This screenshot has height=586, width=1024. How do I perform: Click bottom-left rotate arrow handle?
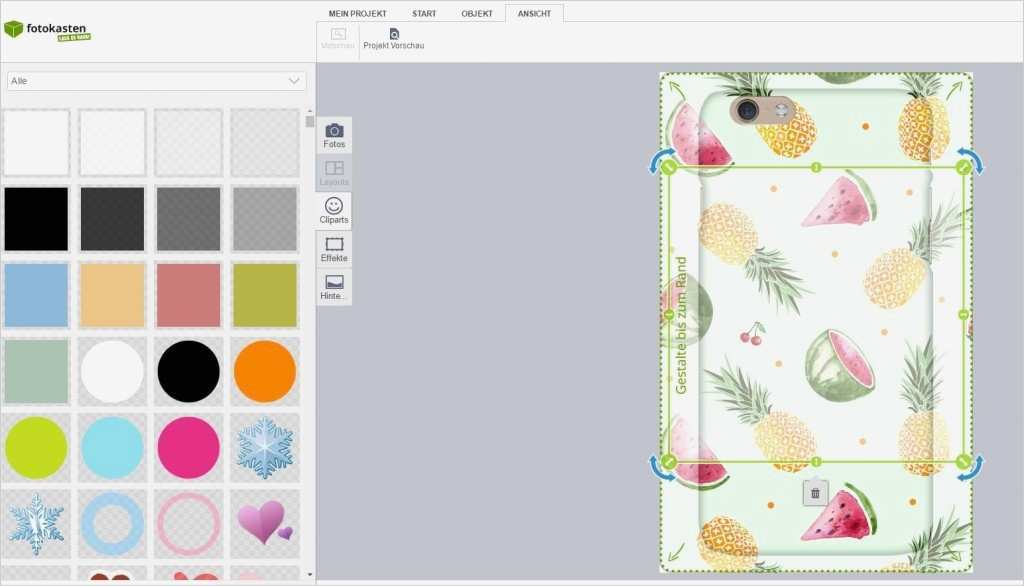coord(660,469)
